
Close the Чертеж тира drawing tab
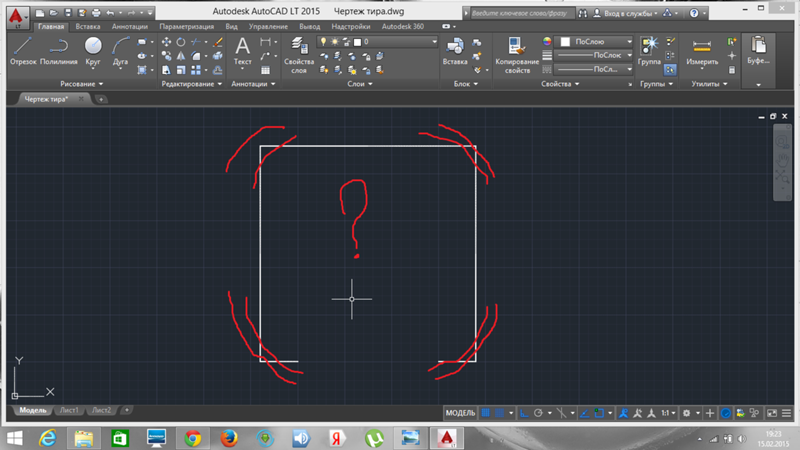point(81,99)
